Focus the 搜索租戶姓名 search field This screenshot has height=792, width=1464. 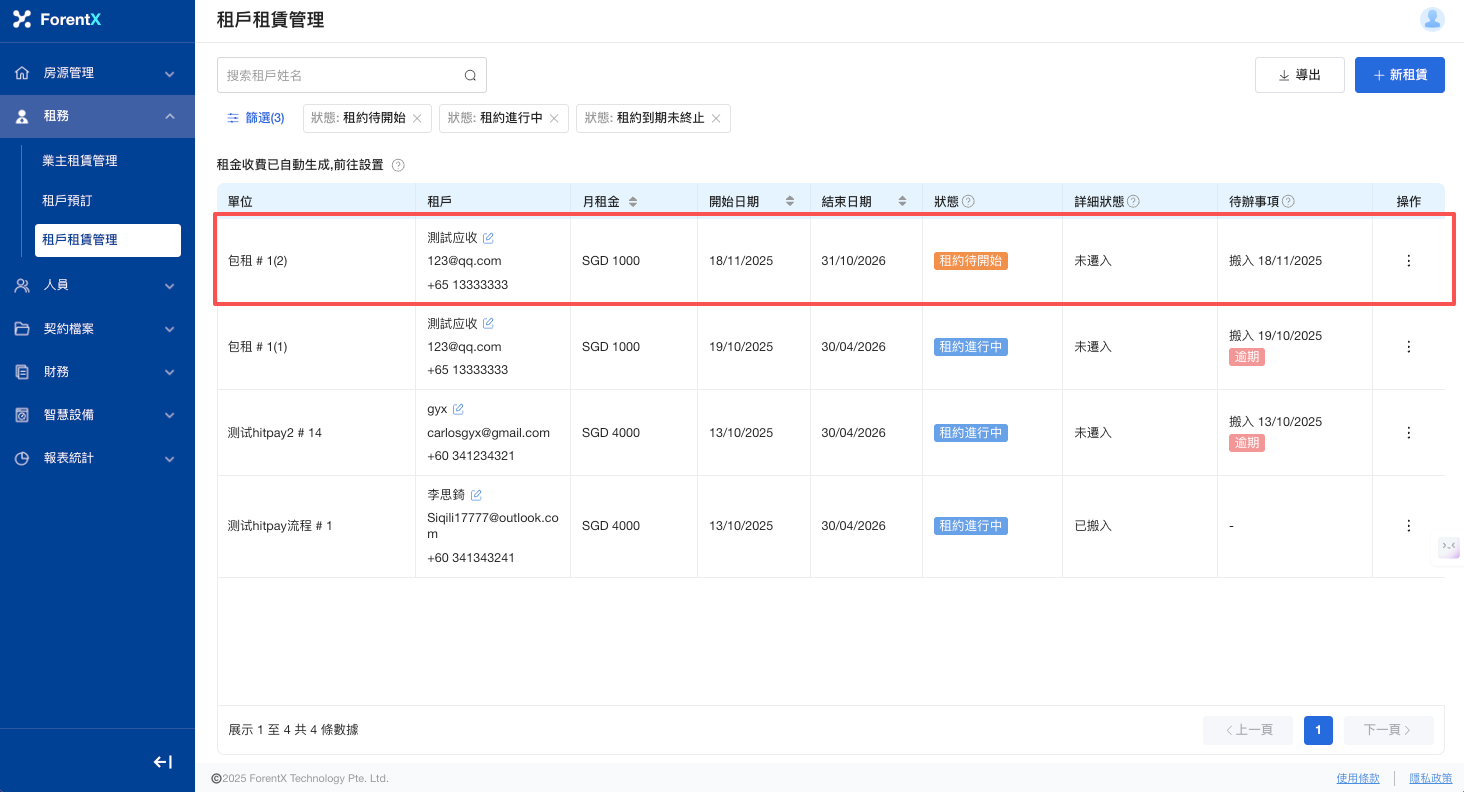[x=340, y=75]
